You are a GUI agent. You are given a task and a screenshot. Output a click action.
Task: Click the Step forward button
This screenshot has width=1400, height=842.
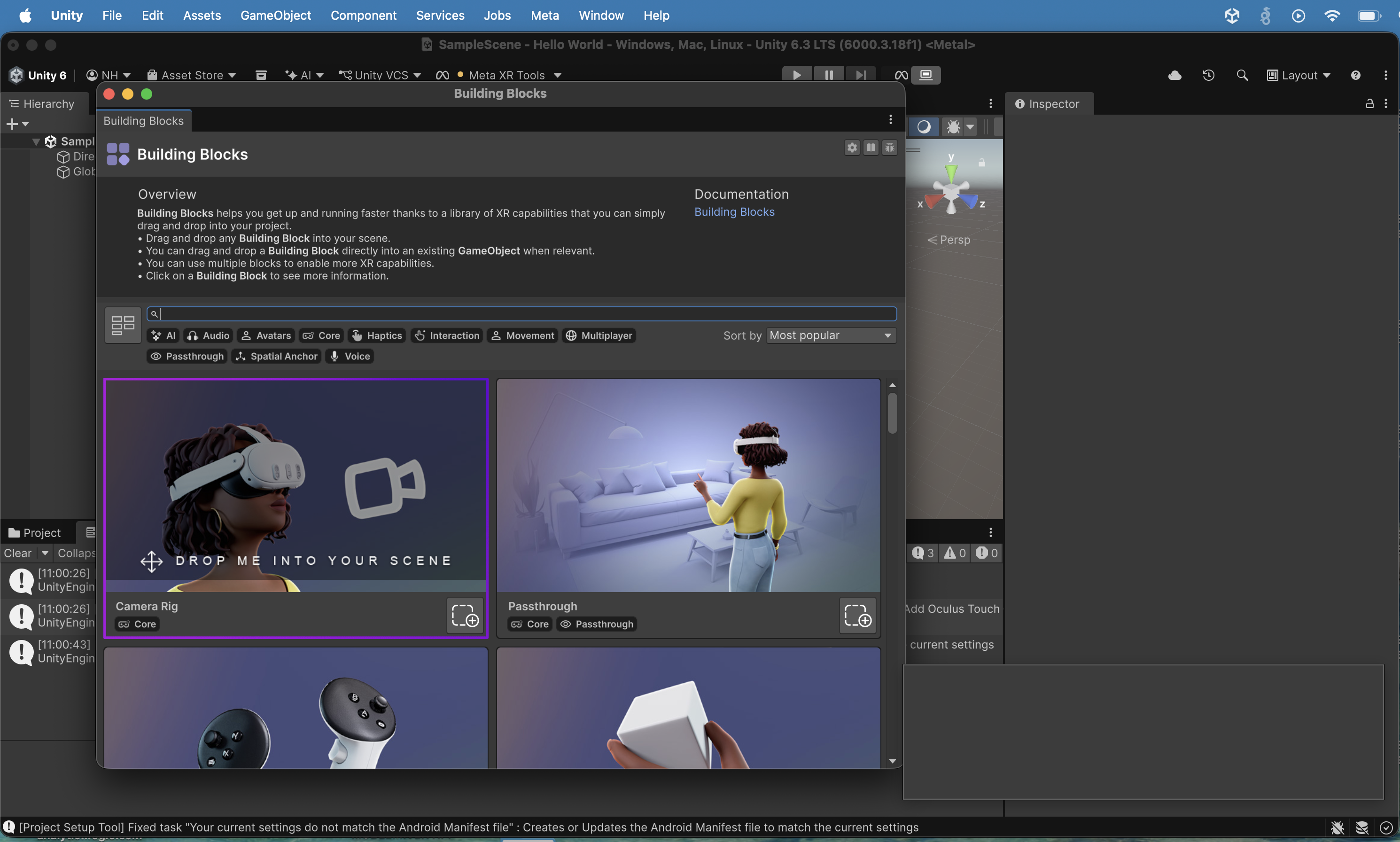click(861, 76)
